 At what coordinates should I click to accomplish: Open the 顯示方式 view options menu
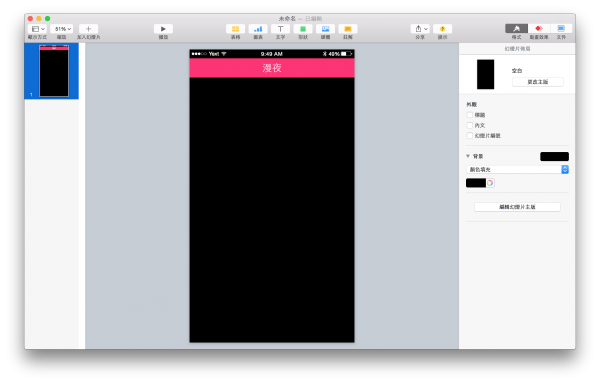coord(37,29)
